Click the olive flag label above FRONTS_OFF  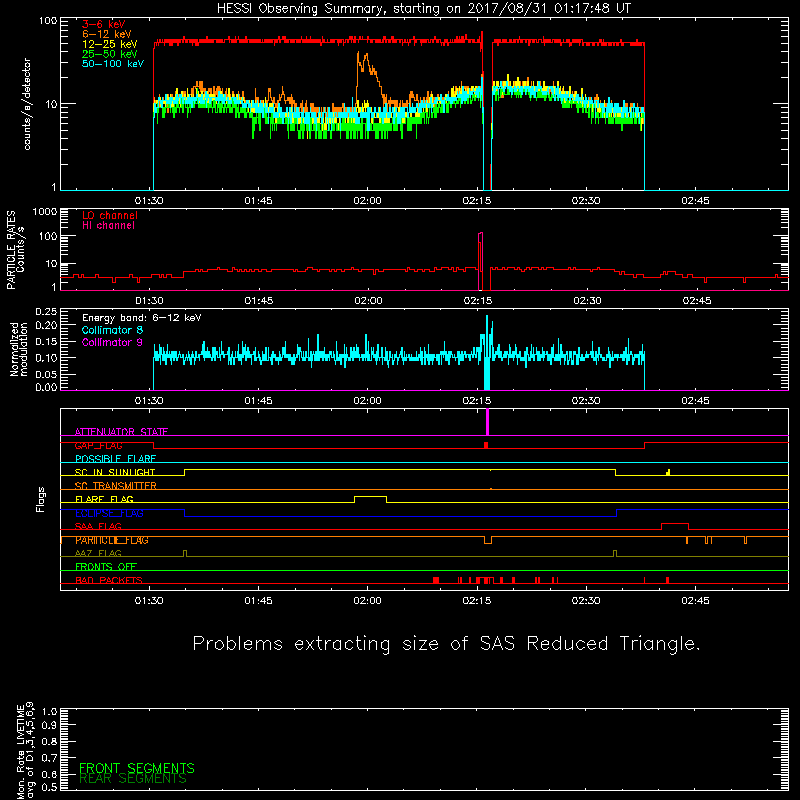98,554
